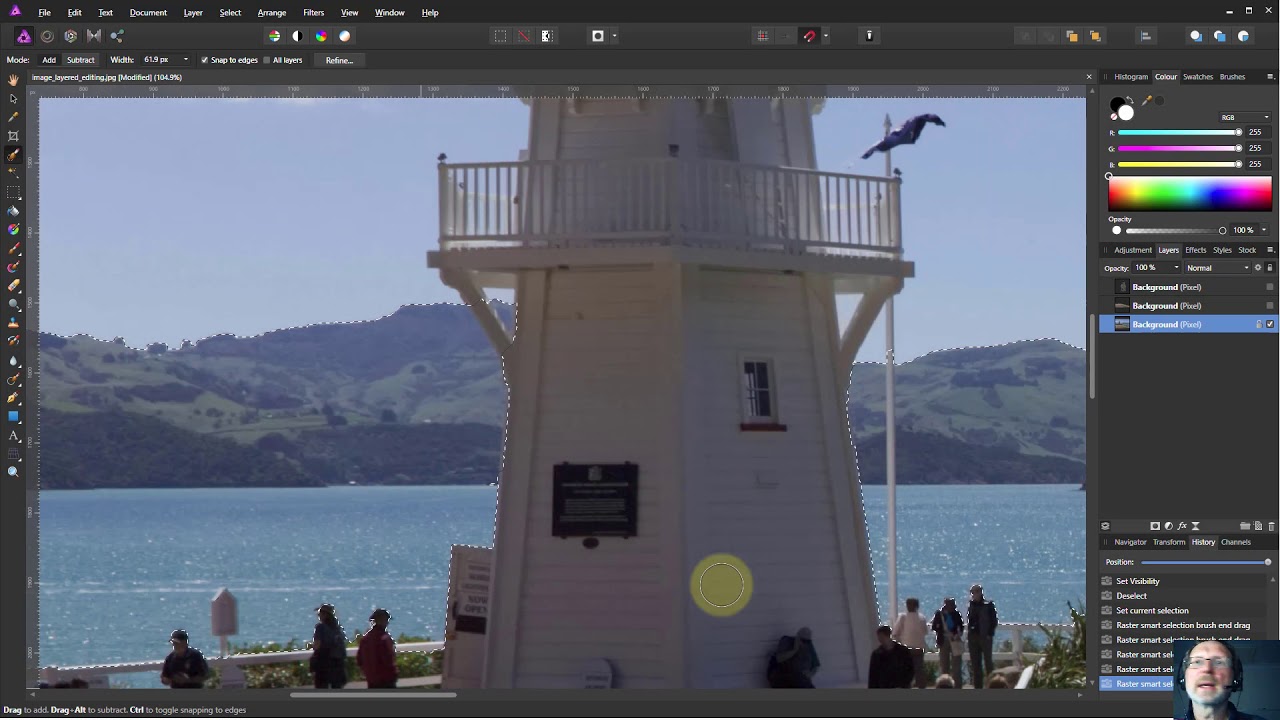The height and width of the screenshot is (720, 1280).
Task: Pick a colour from the spectrum box
Action: pos(1190,193)
